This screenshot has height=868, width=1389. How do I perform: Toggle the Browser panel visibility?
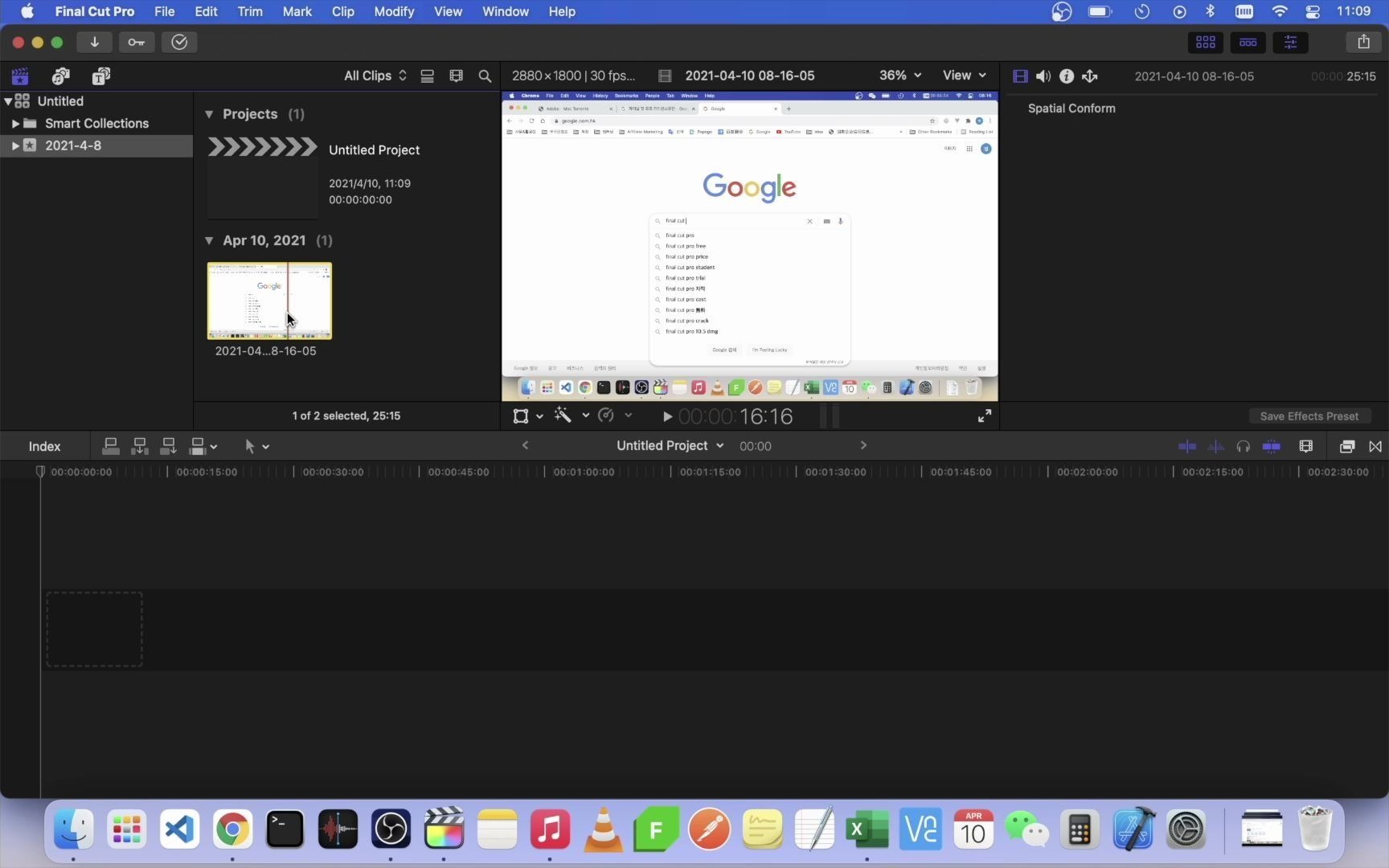coord(1205,43)
